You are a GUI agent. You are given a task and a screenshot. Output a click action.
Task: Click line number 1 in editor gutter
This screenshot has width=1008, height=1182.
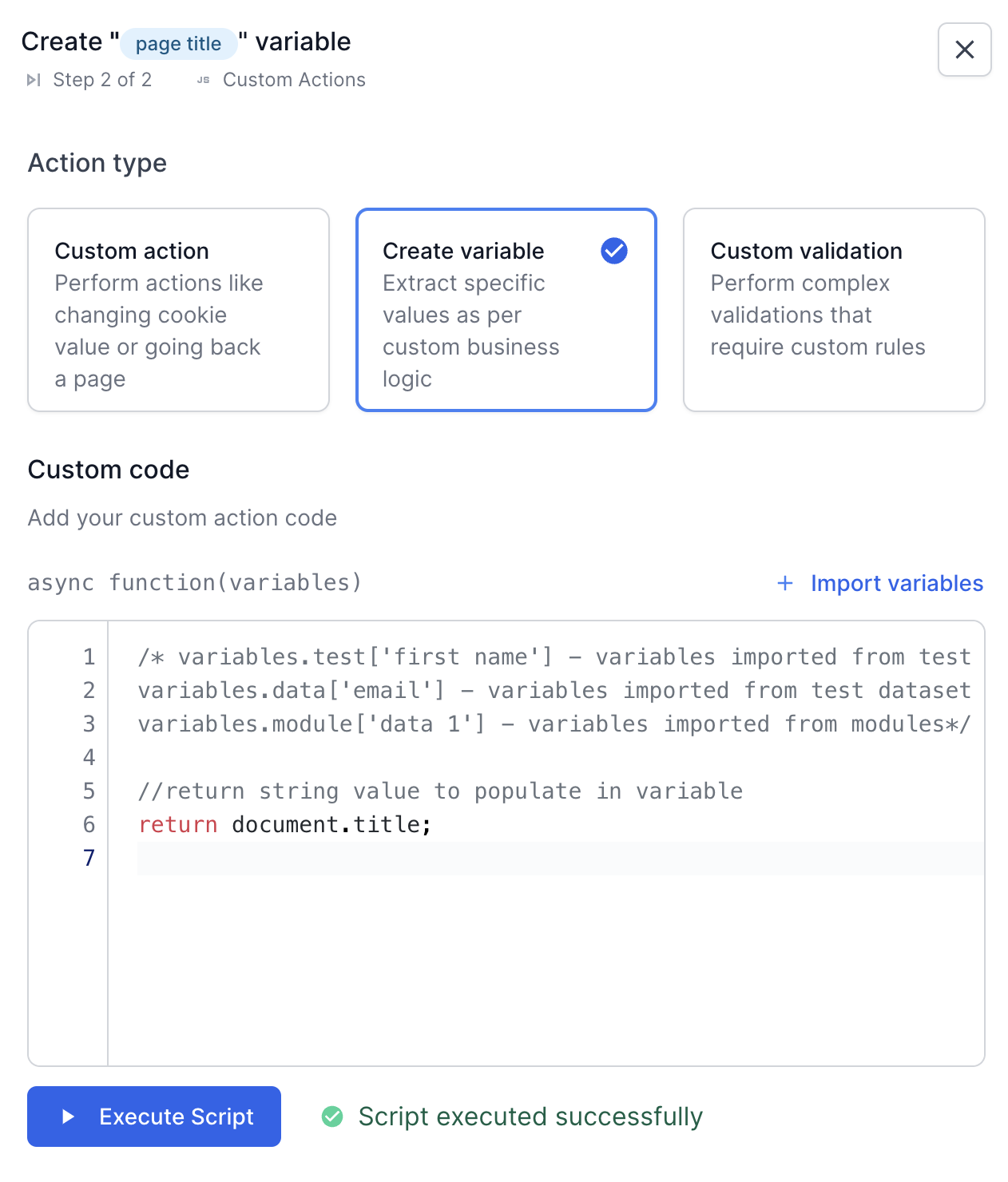pyautogui.click(x=89, y=656)
